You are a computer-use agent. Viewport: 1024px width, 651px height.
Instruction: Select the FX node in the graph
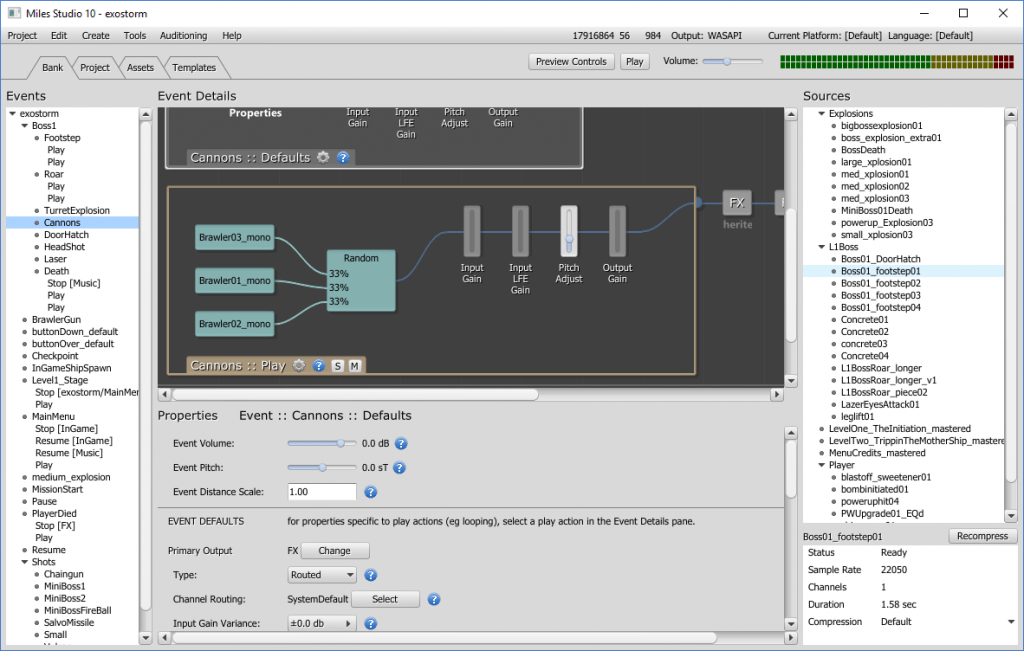(737, 203)
